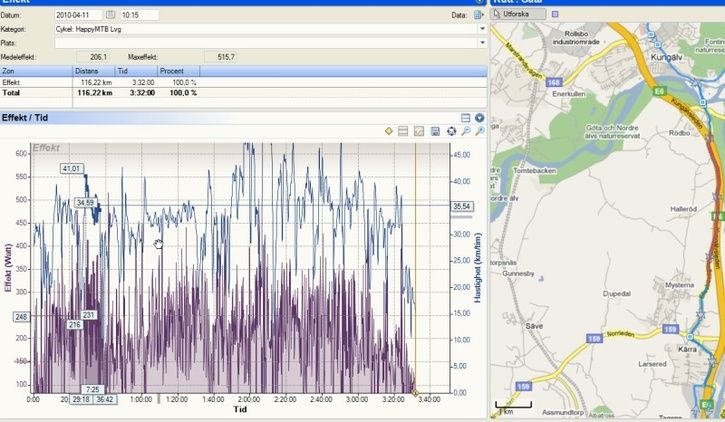Screen dimensions: 725x422
Task: Open the date picker calendar icon
Action: tap(110, 15)
